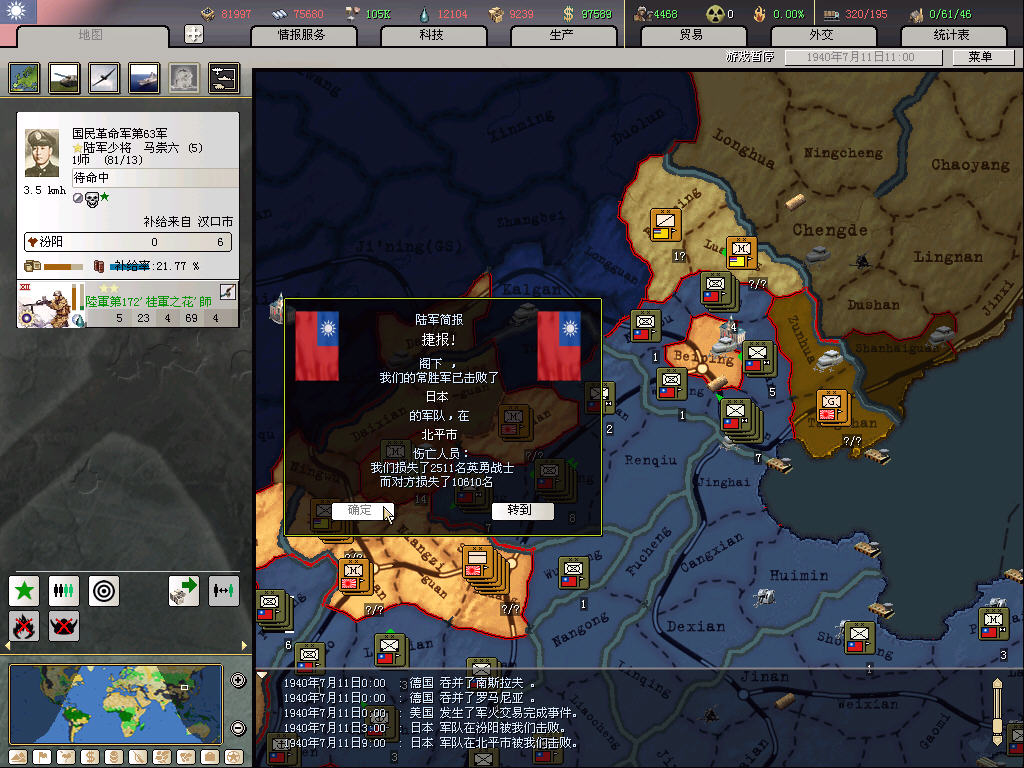Image resolution: width=1024 pixels, height=768 pixels.
Task: Click the crosshair button beside map tab
Action: coord(194,34)
